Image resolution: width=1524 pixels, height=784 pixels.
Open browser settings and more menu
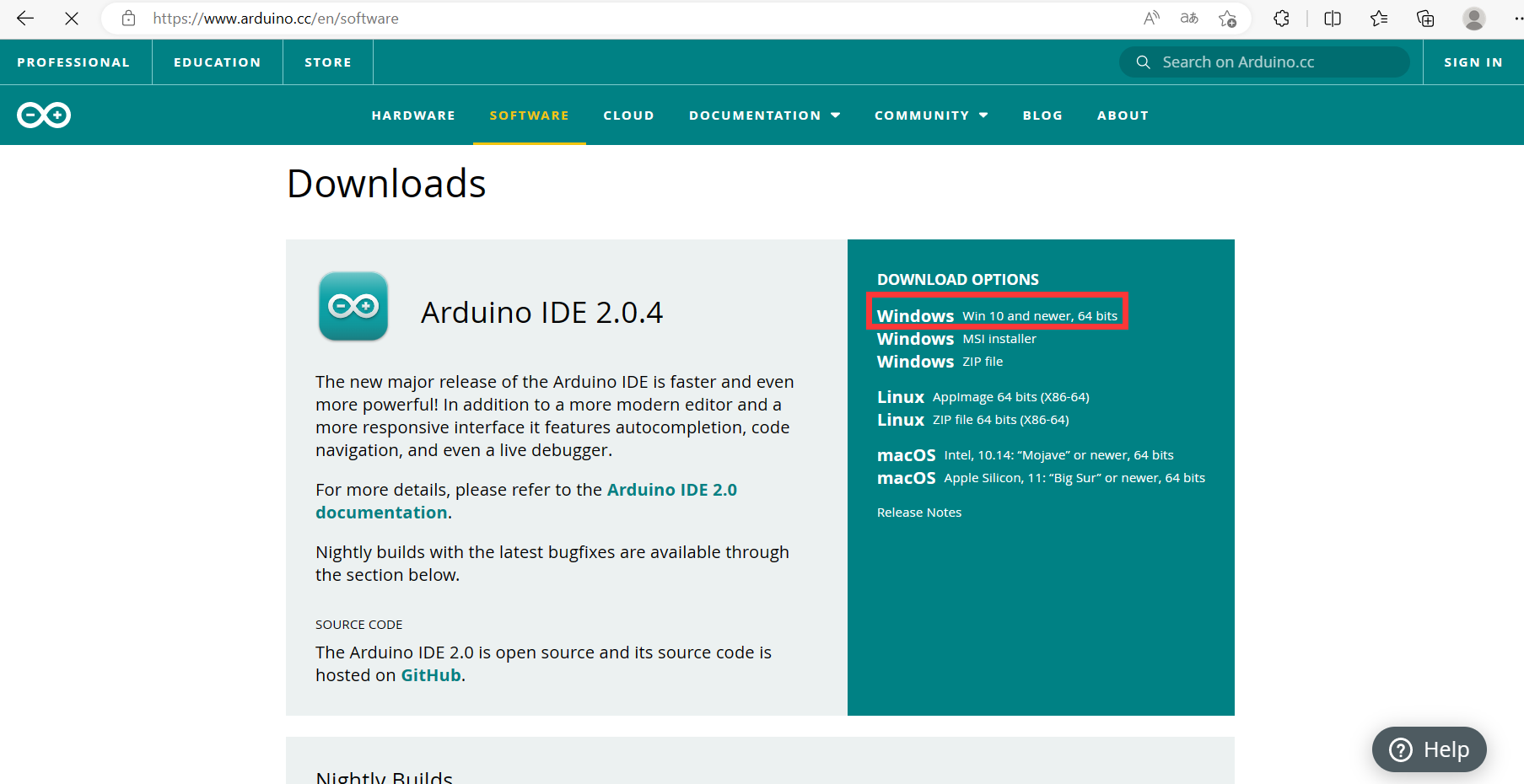point(1517,19)
